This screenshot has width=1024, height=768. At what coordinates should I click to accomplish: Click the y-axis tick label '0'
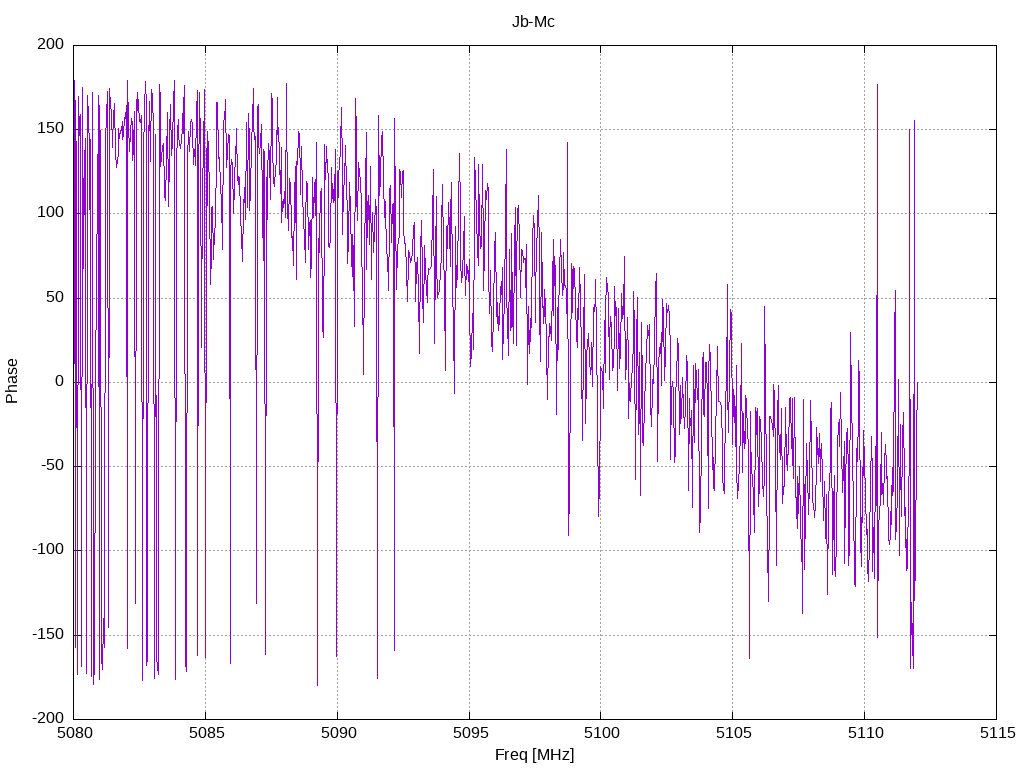pyautogui.click(x=60, y=381)
